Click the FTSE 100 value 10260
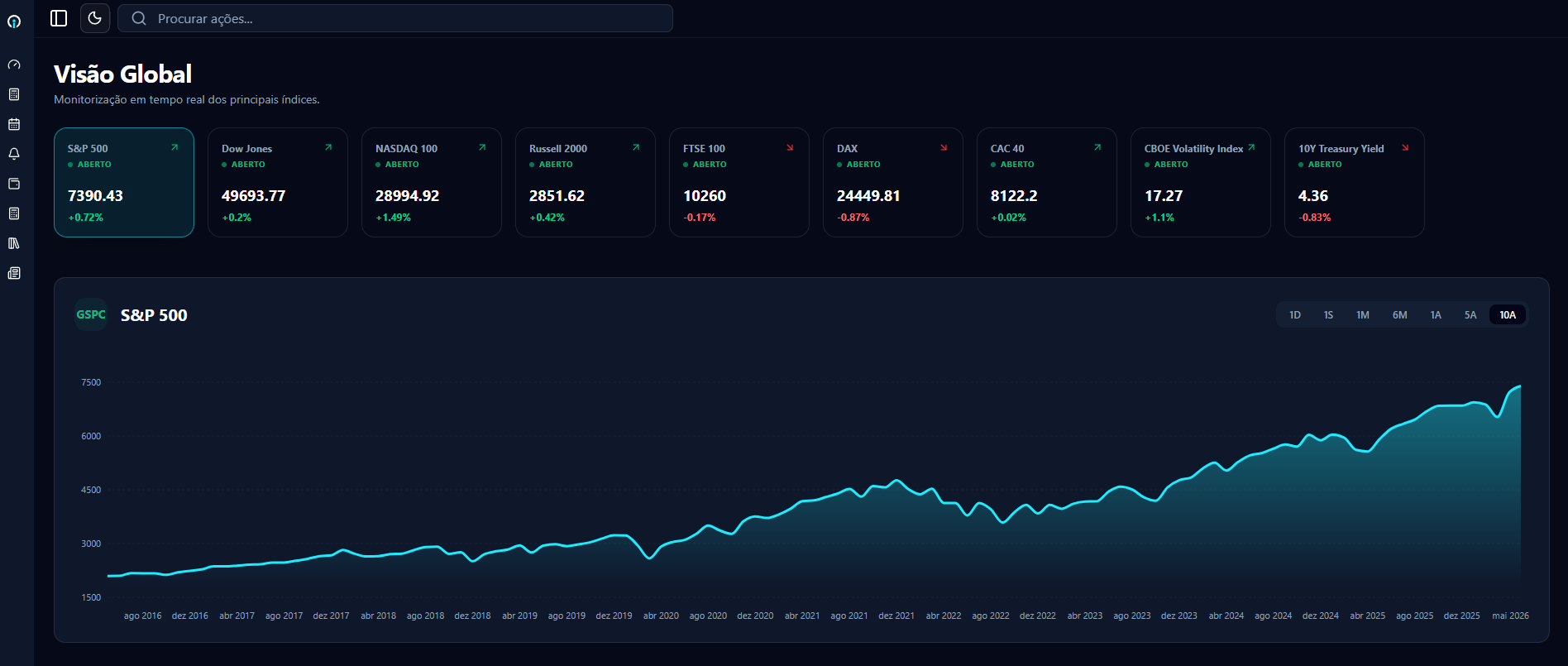 [x=705, y=196]
